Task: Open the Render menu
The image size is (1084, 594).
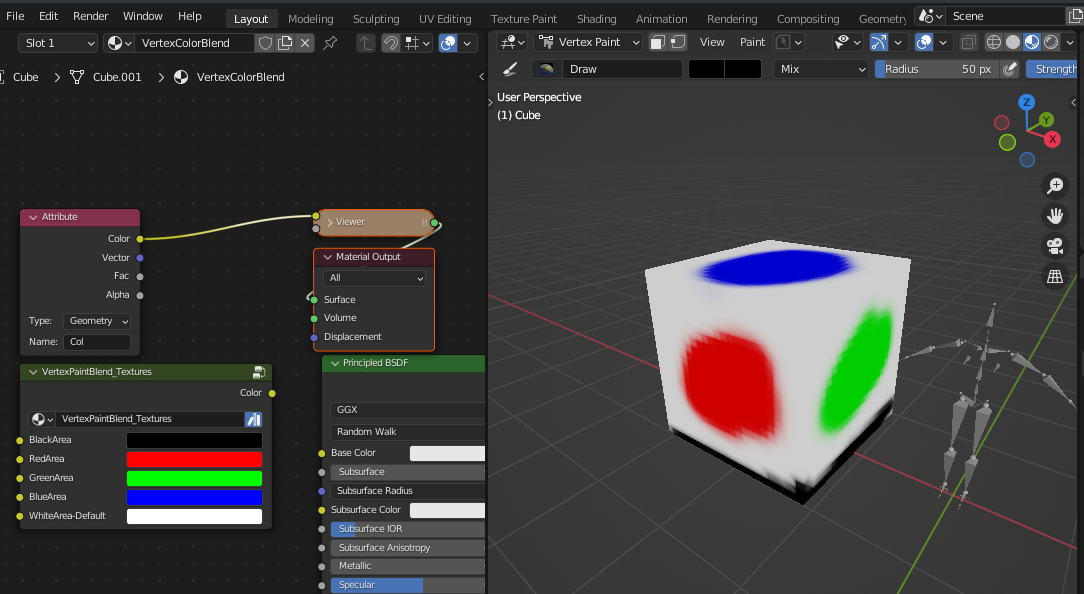Action: click(88, 16)
